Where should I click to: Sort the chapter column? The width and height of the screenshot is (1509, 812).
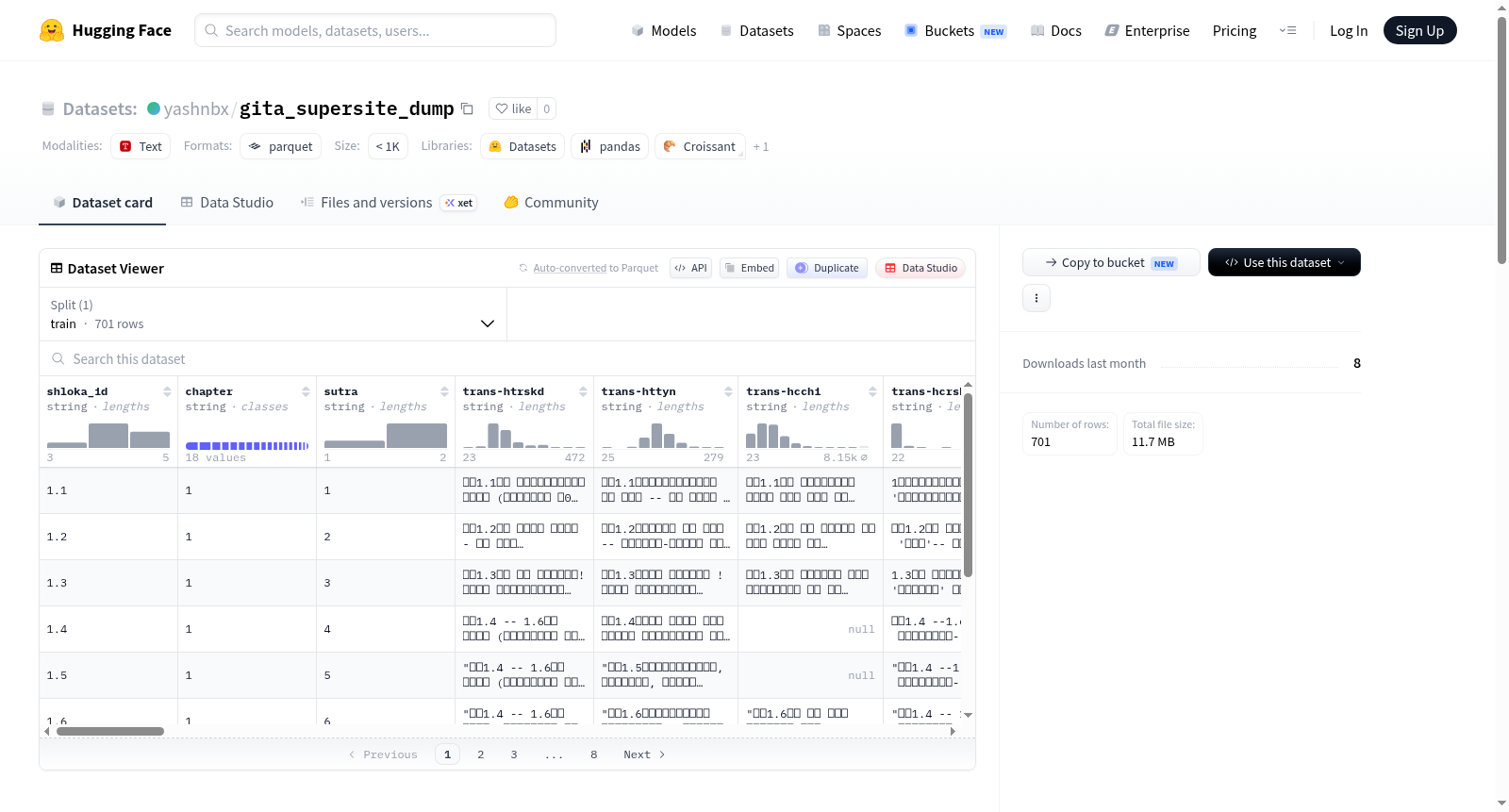[306, 391]
